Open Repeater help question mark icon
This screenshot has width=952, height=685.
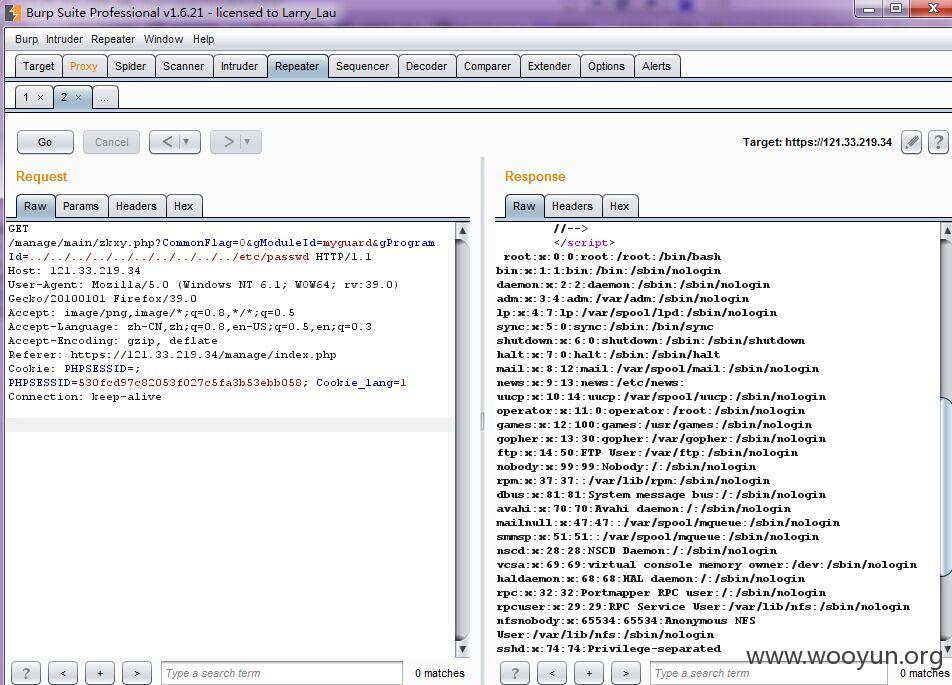(938, 142)
